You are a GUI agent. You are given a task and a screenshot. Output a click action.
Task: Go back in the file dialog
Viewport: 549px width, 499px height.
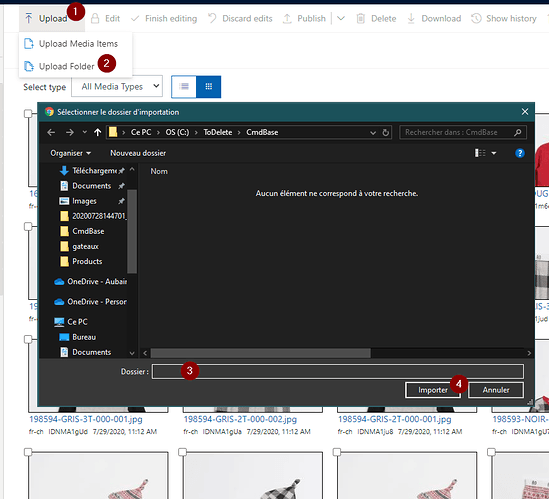pos(51,132)
